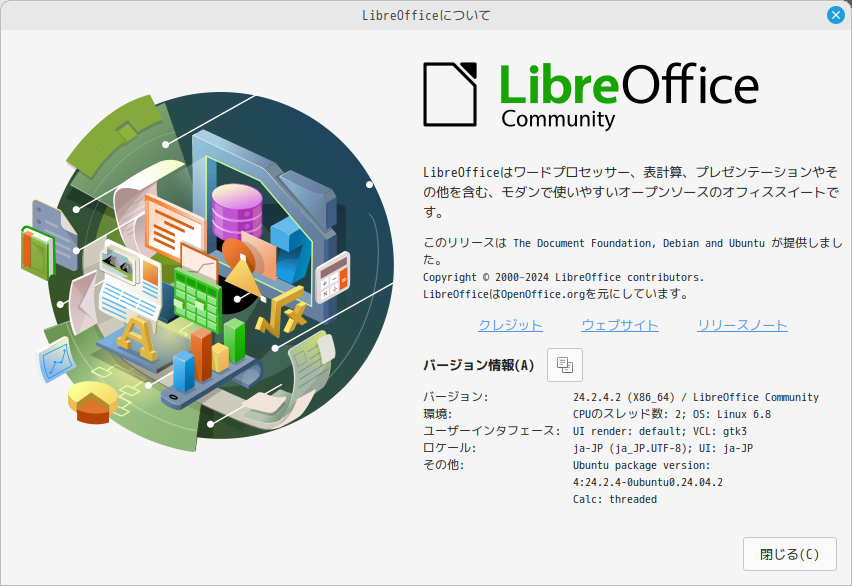
Task: Open the リリースノート link
Action: coord(742,325)
